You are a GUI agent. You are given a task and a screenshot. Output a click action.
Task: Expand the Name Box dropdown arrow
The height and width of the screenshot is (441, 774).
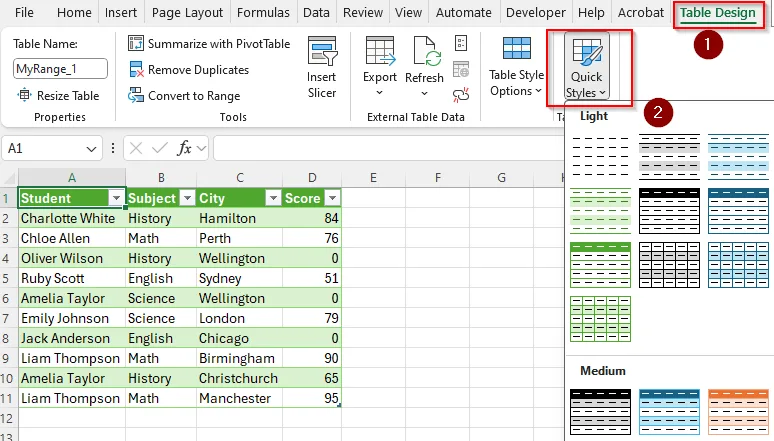[x=91, y=149]
